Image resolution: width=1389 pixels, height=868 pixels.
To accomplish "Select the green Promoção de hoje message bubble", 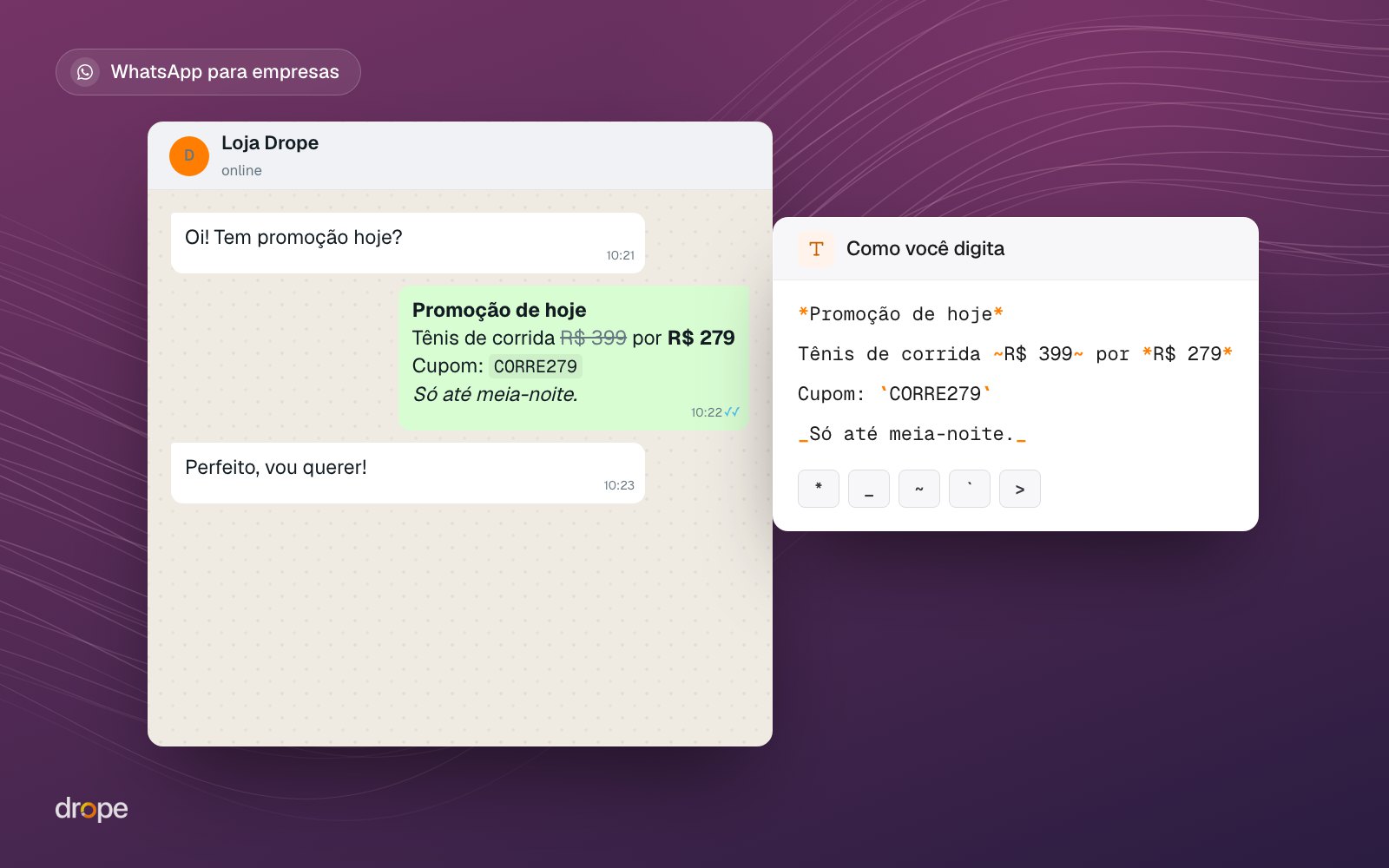I will click(x=574, y=358).
